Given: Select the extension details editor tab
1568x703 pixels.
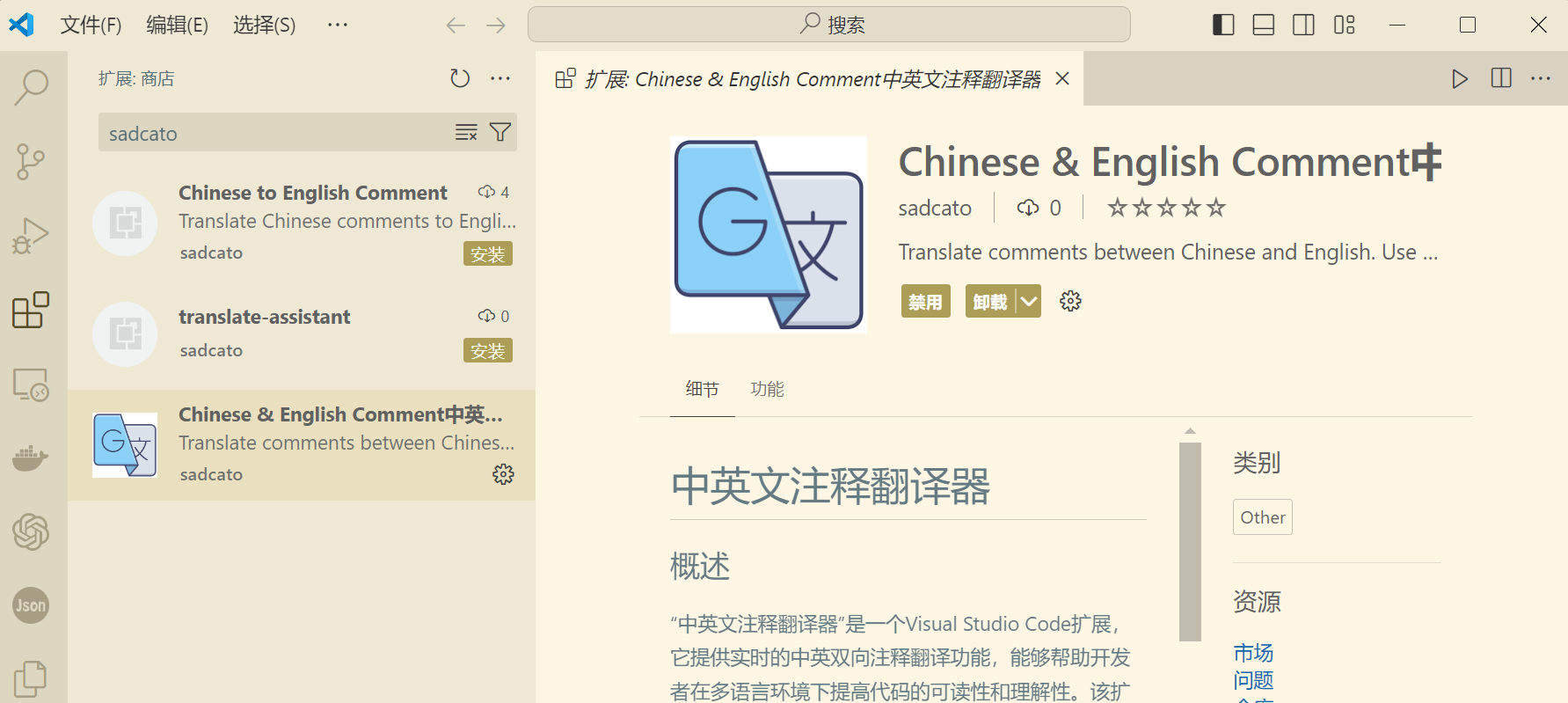Looking at the screenshot, I should tap(810, 78).
